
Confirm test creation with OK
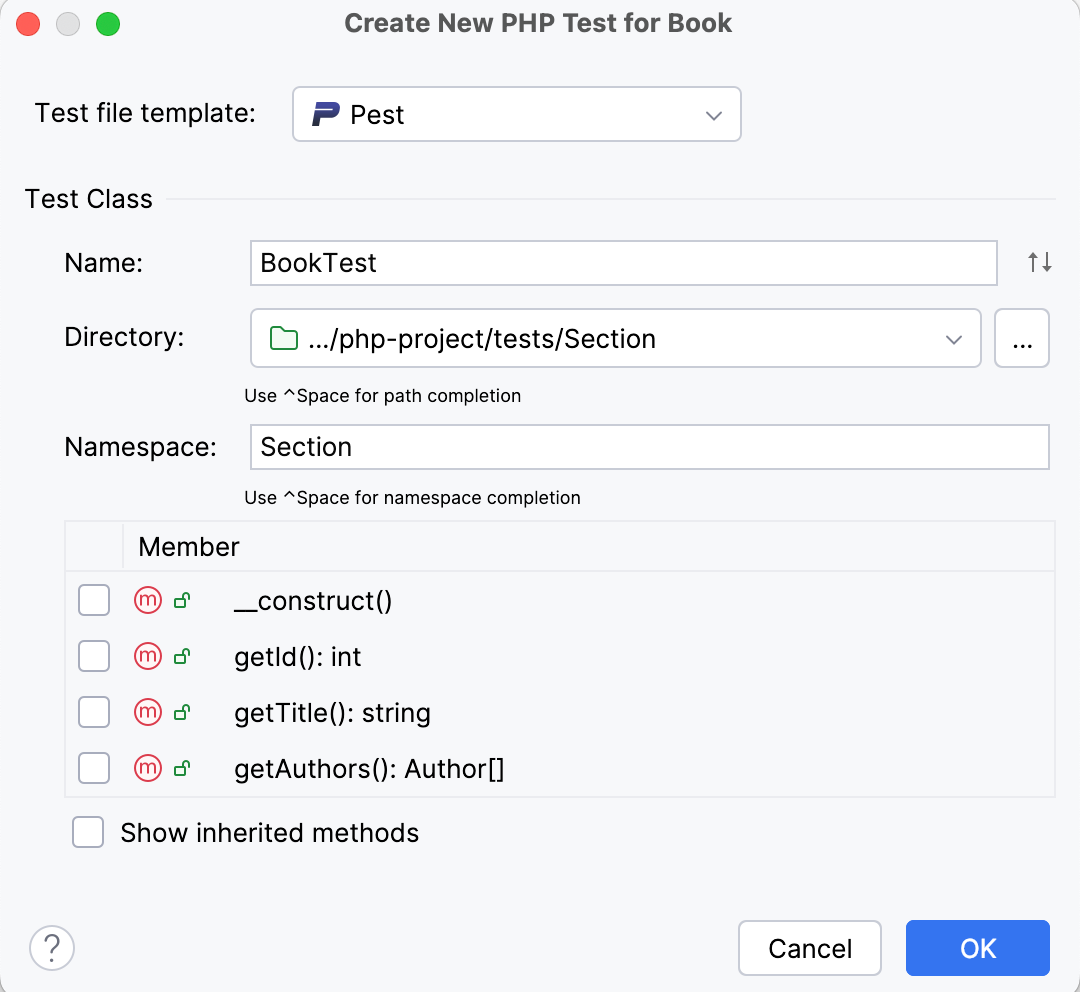pyautogui.click(x=977, y=948)
